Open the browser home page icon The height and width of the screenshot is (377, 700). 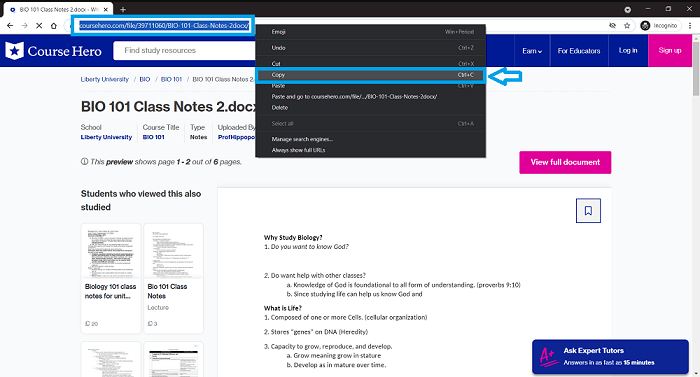pos(54,26)
